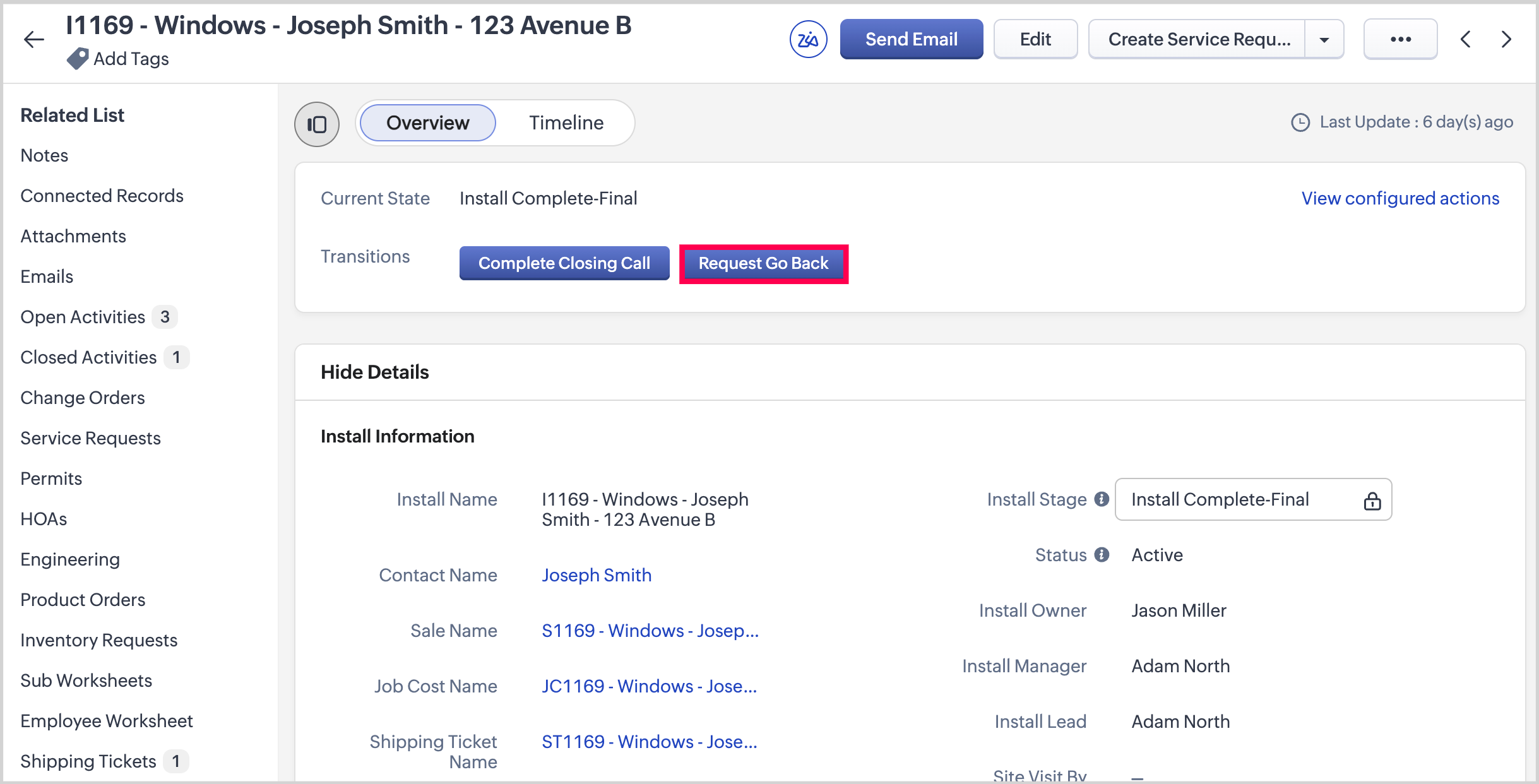Click the Status info icon
The image size is (1539, 784).
1102,555
